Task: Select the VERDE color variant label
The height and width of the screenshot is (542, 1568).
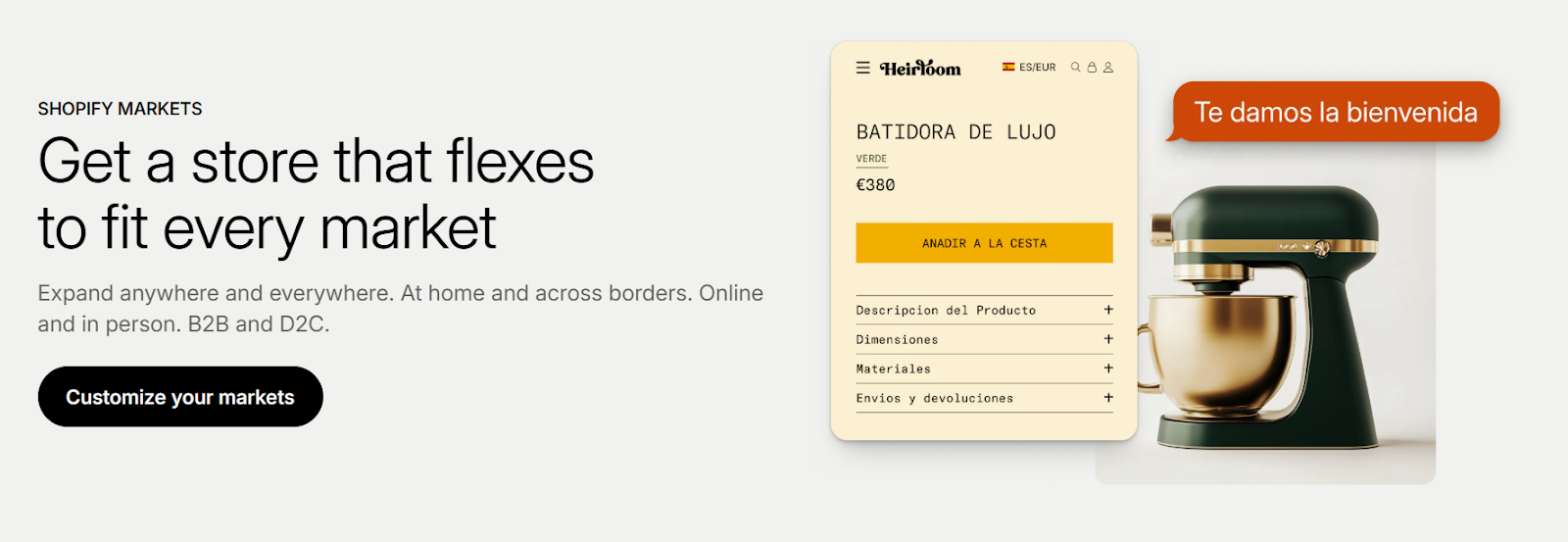Action: 871,159
